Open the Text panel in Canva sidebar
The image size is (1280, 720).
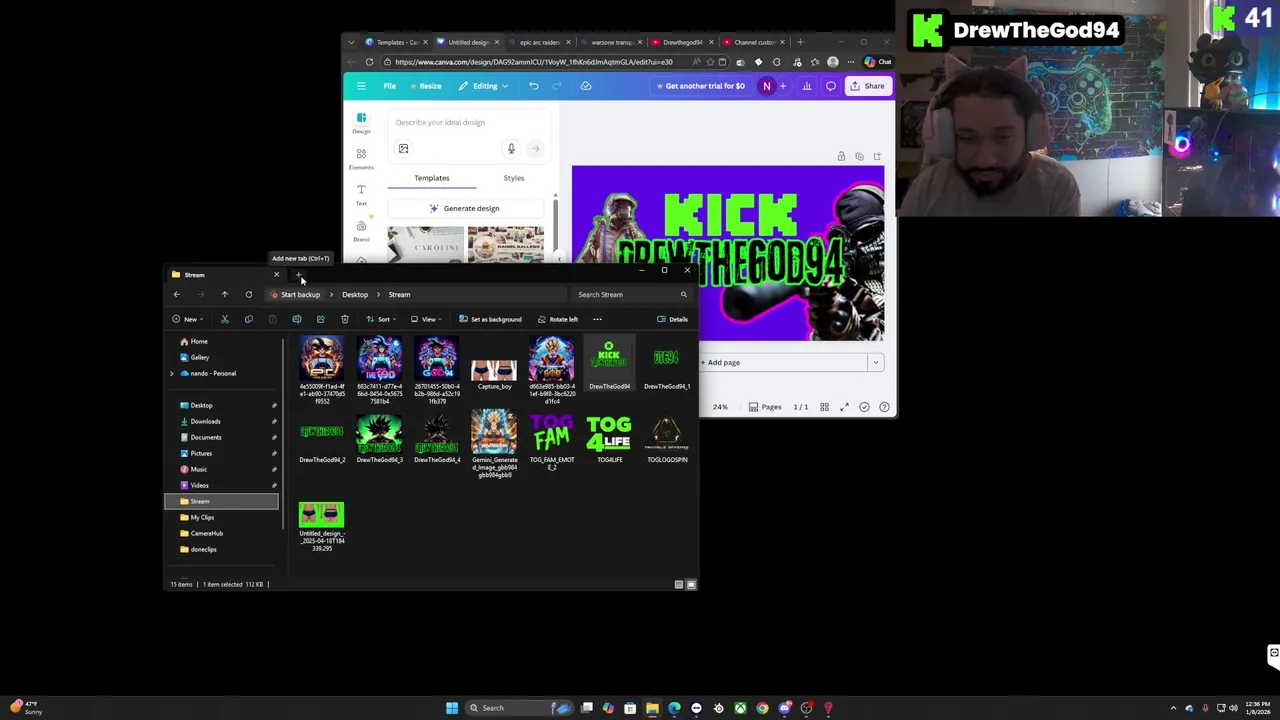[x=361, y=194]
